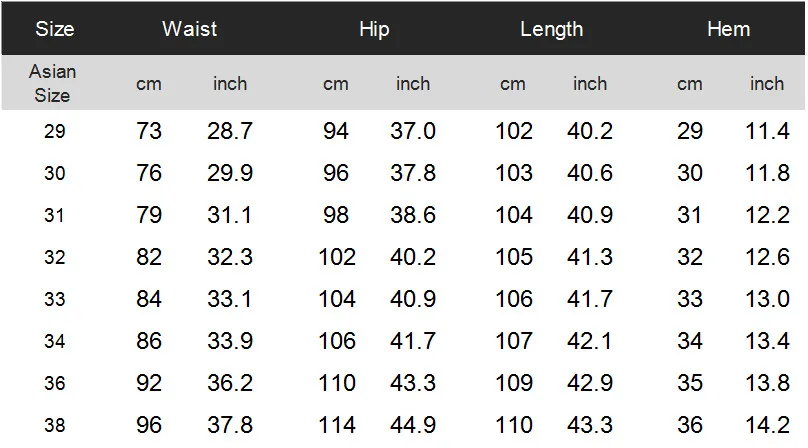Select size 30 row label
Viewport: 808px width, 448px height.
54,173
